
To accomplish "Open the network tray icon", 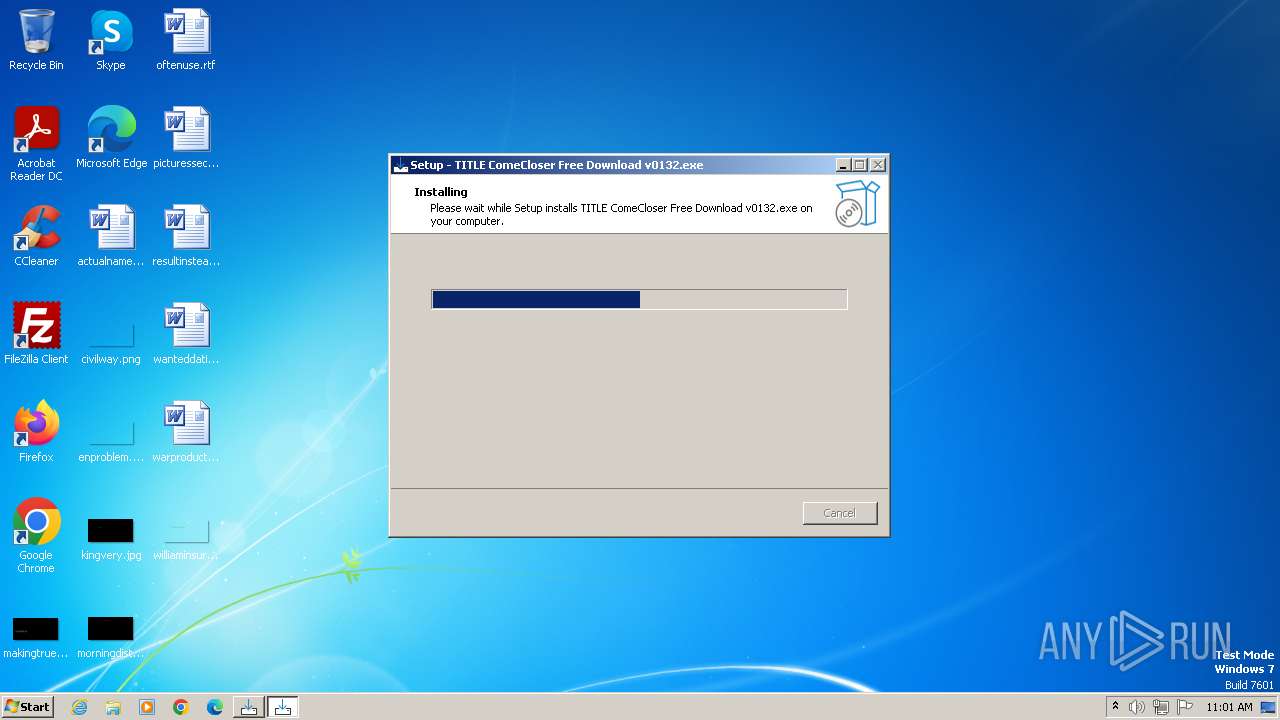I will (1161, 707).
